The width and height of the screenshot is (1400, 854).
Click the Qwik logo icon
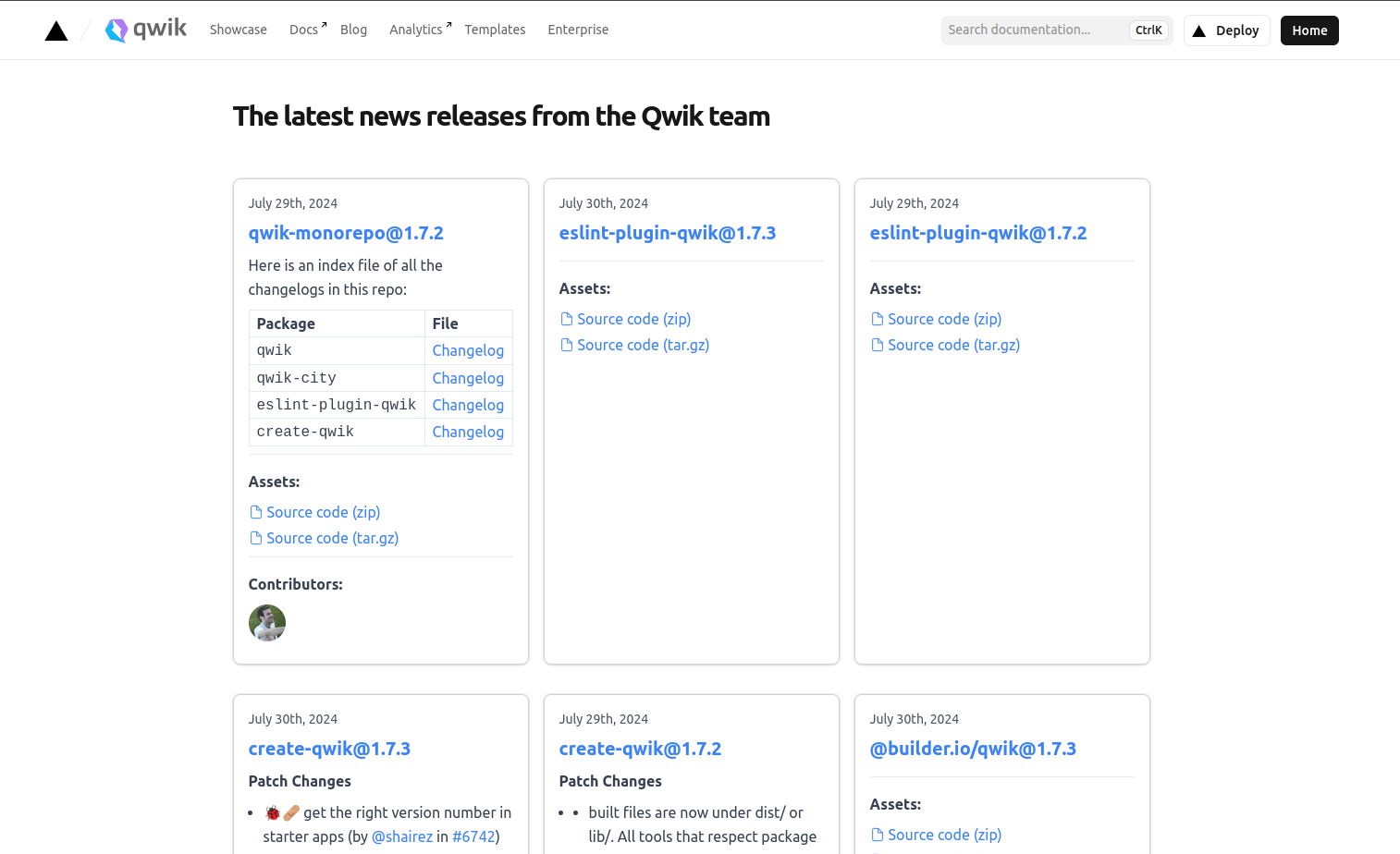tap(116, 30)
